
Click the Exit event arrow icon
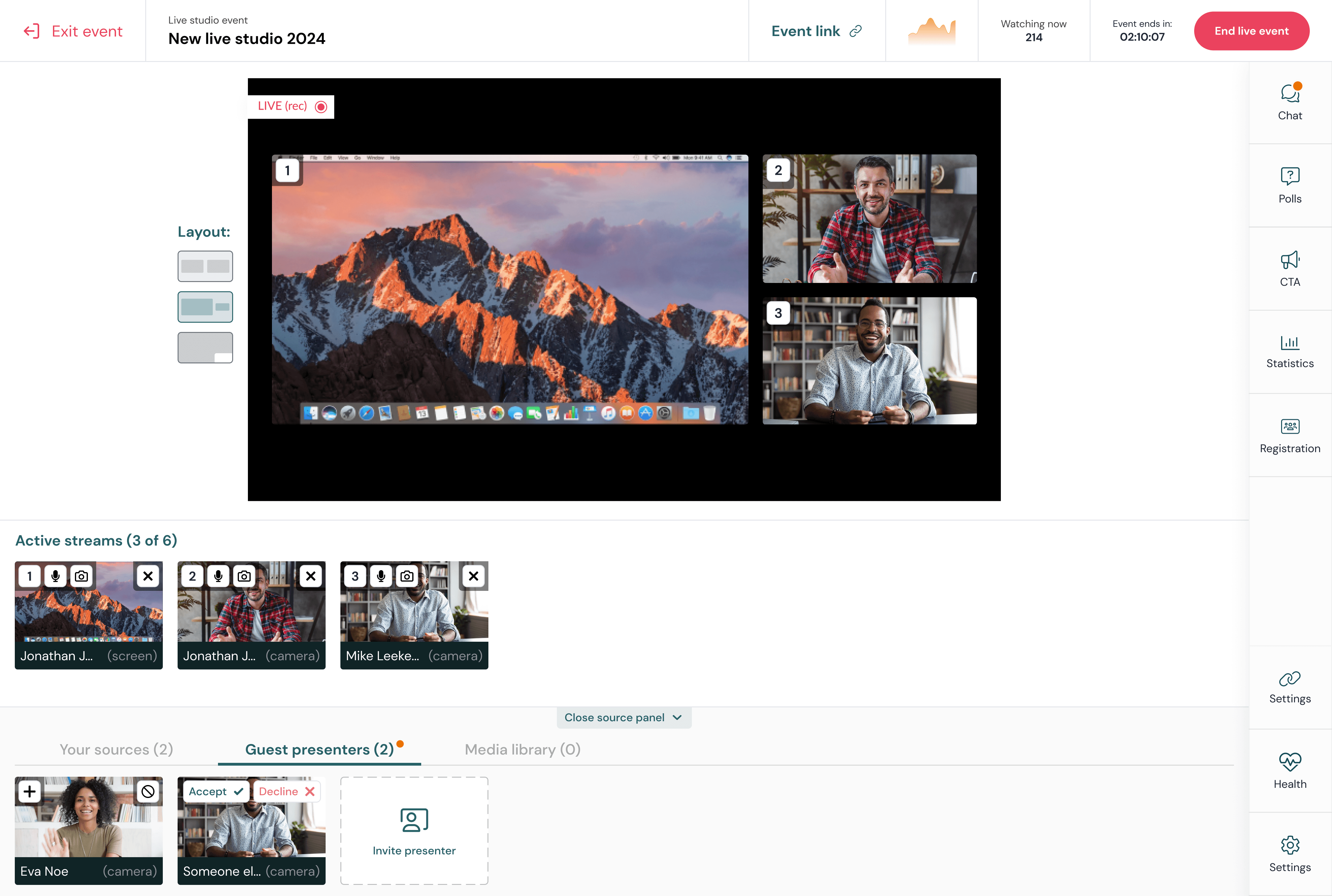tap(31, 31)
